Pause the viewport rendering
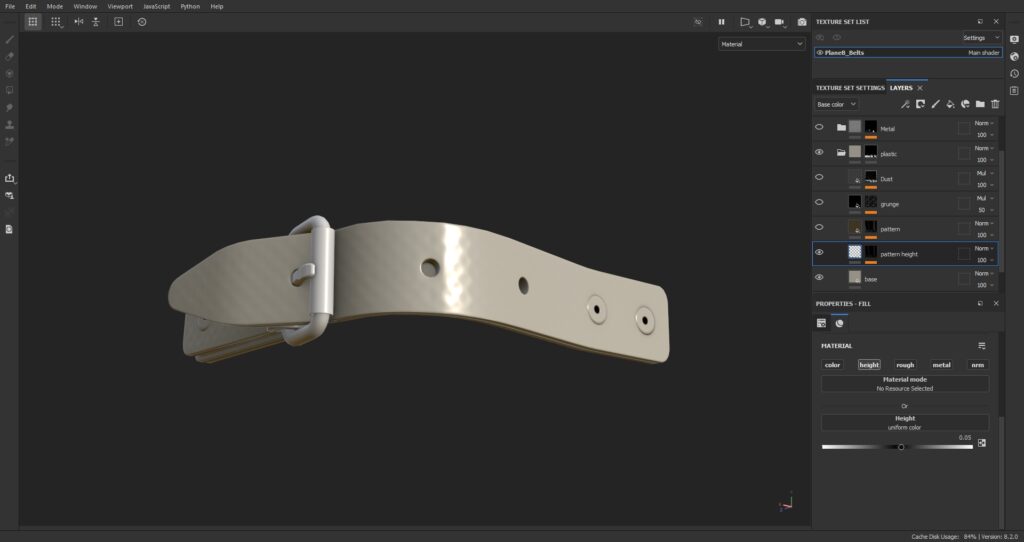Viewport: 1024px width, 542px height. click(x=722, y=22)
